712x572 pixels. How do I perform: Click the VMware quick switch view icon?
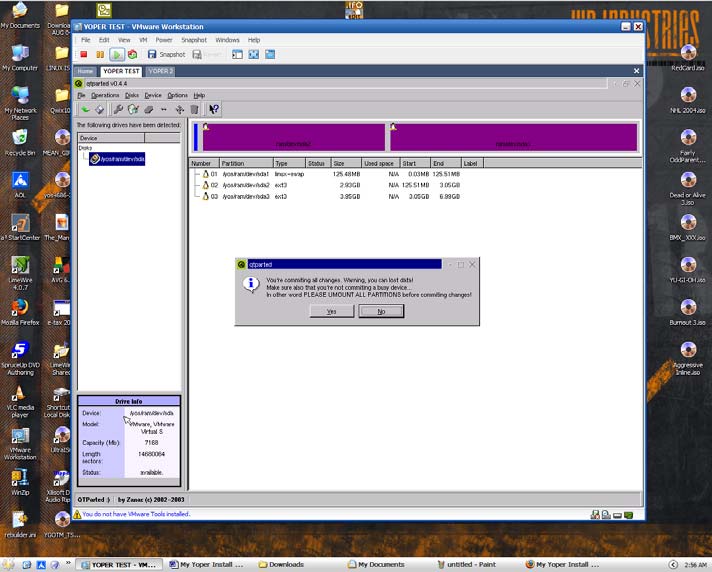270,54
